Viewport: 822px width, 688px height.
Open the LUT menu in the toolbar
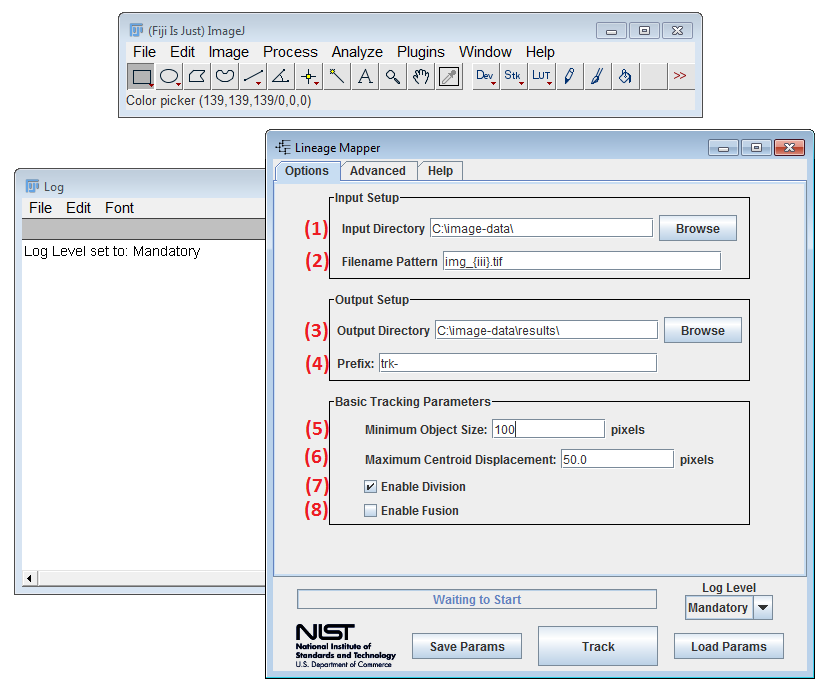click(x=540, y=76)
